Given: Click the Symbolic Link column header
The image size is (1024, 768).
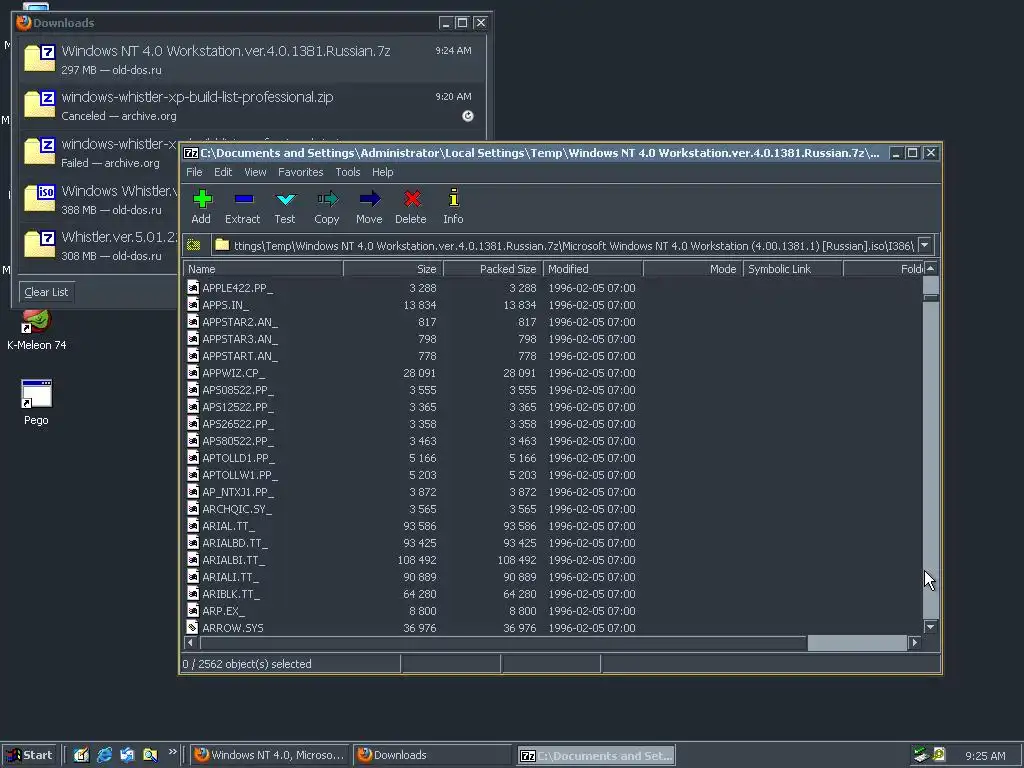Looking at the screenshot, I should [x=793, y=269].
